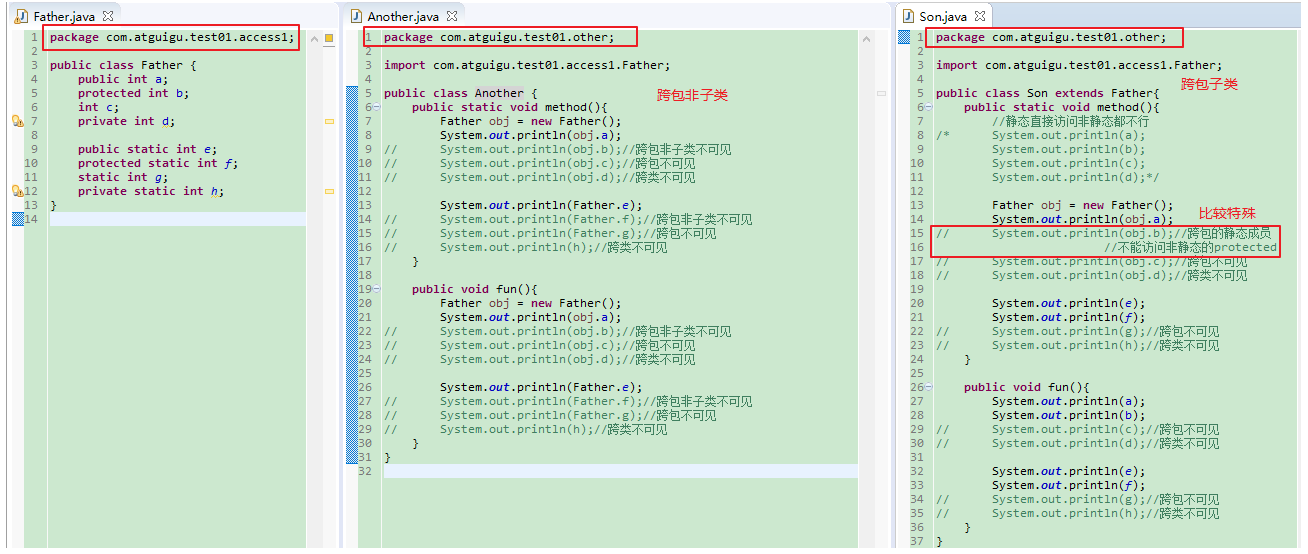Viewport: 1308px width, 554px height.
Task: Click 'public static void method(){' in Son.java
Action: point(1061,107)
